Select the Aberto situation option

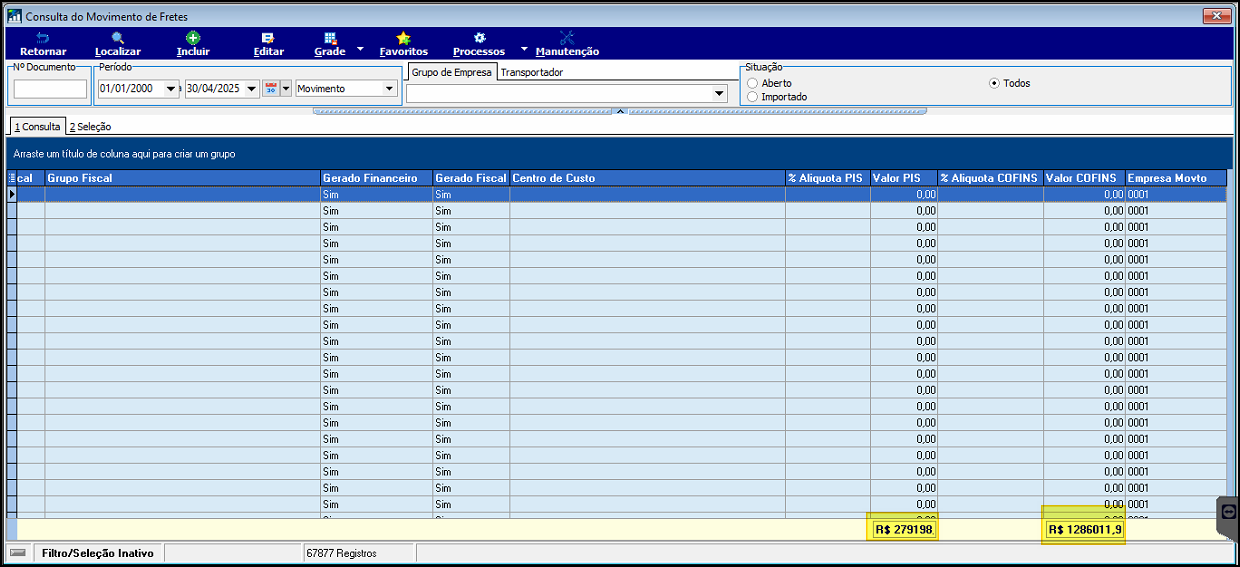tap(752, 83)
